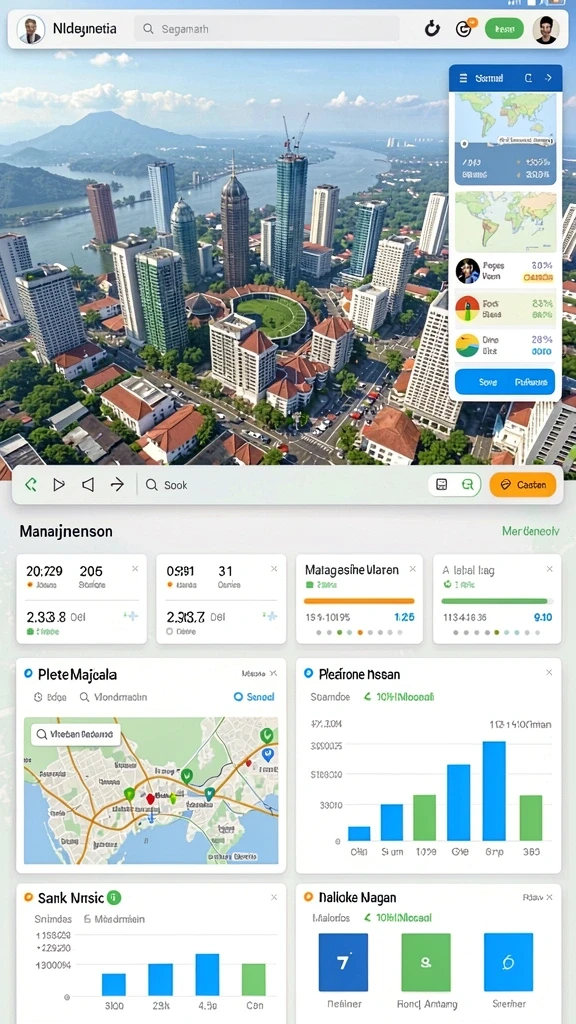576x1024 pixels.
Task: Close the Matagesihe Ularen card
Action: (413, 569)
